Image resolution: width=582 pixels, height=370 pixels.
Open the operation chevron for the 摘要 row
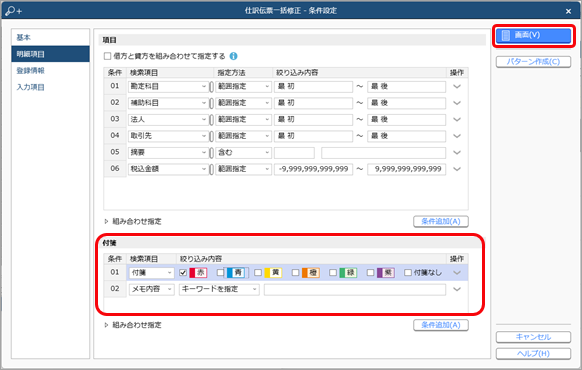pyautogui.click(x=457, y=153)
